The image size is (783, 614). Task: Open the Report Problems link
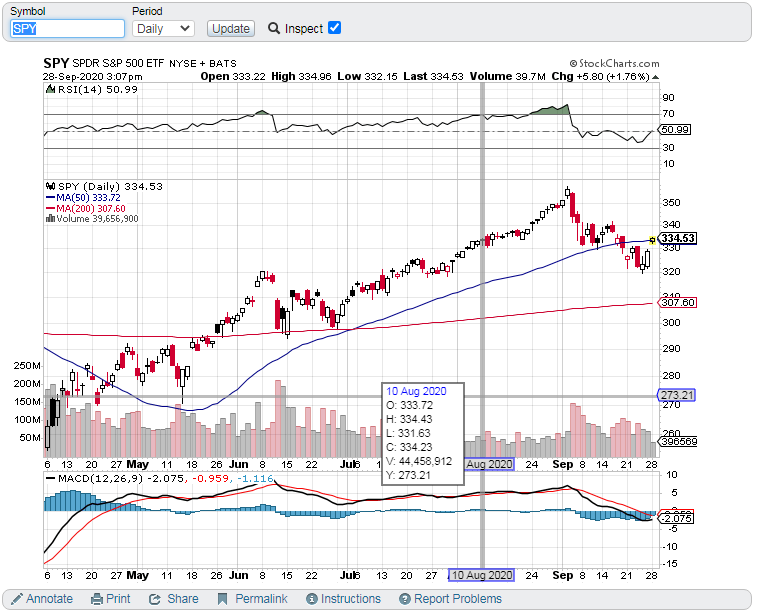tap(458, 599)
